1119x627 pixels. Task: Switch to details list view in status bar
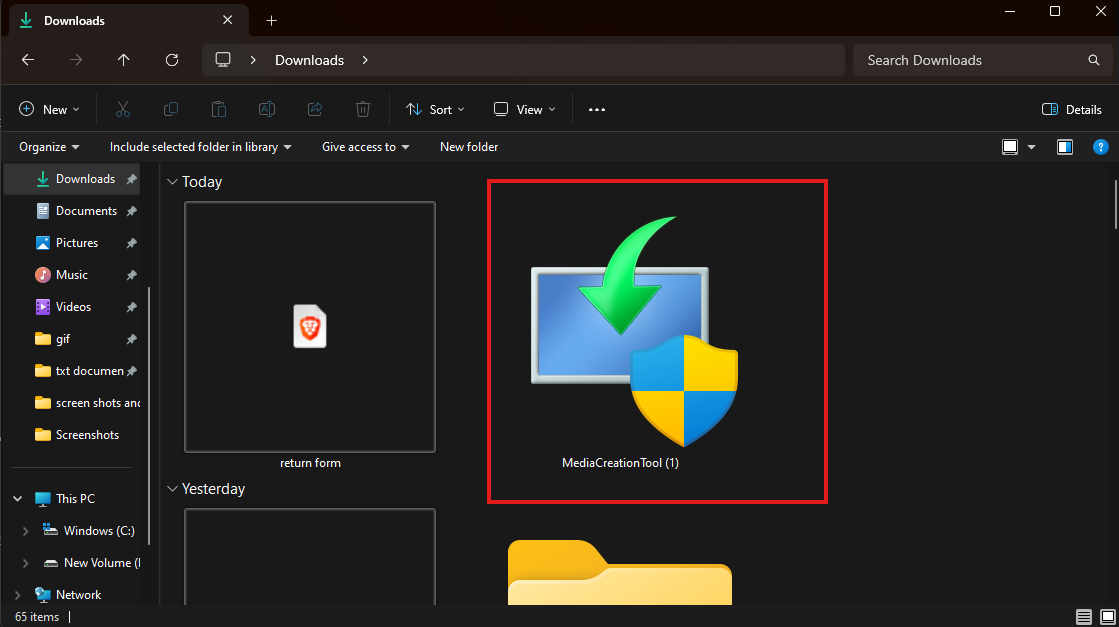click(x=1083, y=617)
